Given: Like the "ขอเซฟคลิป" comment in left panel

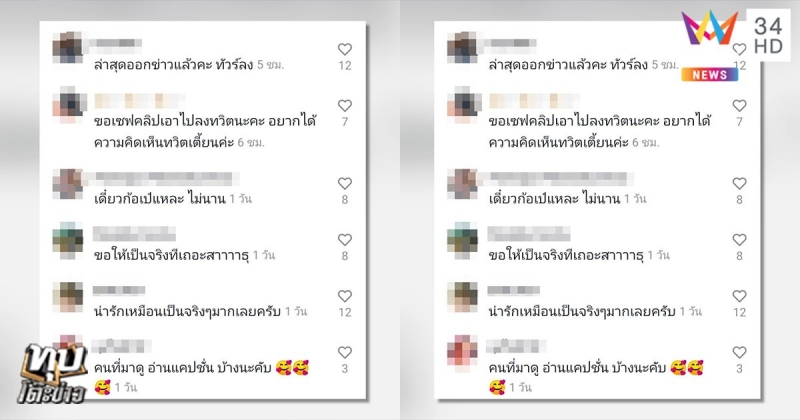Looking at the screenshot, I should click(x=345, y=106).
